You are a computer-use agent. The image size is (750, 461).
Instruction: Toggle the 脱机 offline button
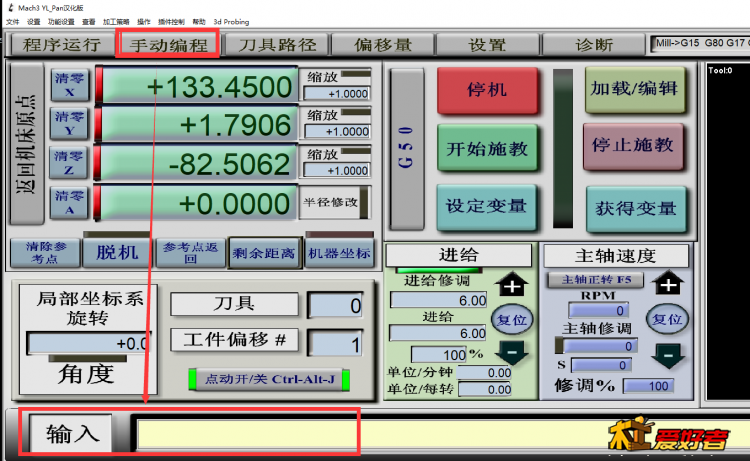[117, 252]
